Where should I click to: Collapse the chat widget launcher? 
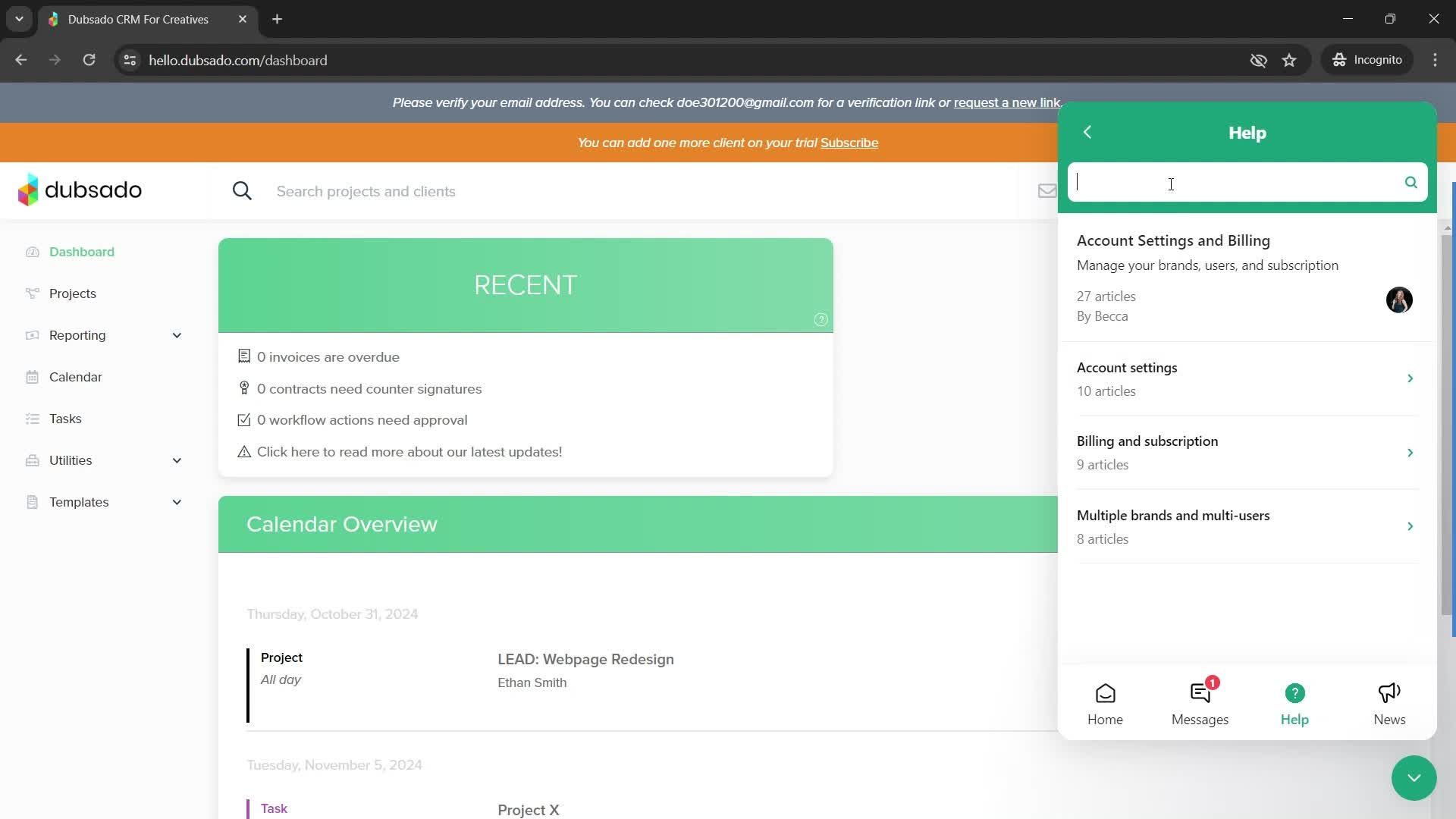pos(1414,778)
